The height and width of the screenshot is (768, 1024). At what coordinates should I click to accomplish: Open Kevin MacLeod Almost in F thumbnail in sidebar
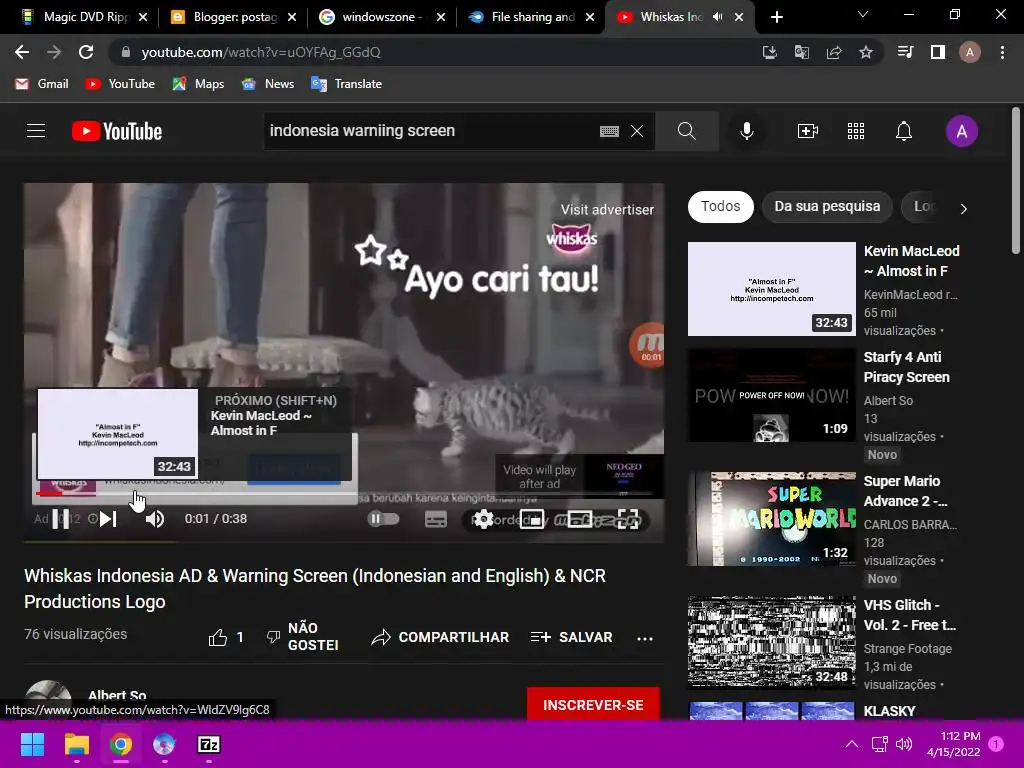[771, 289]
